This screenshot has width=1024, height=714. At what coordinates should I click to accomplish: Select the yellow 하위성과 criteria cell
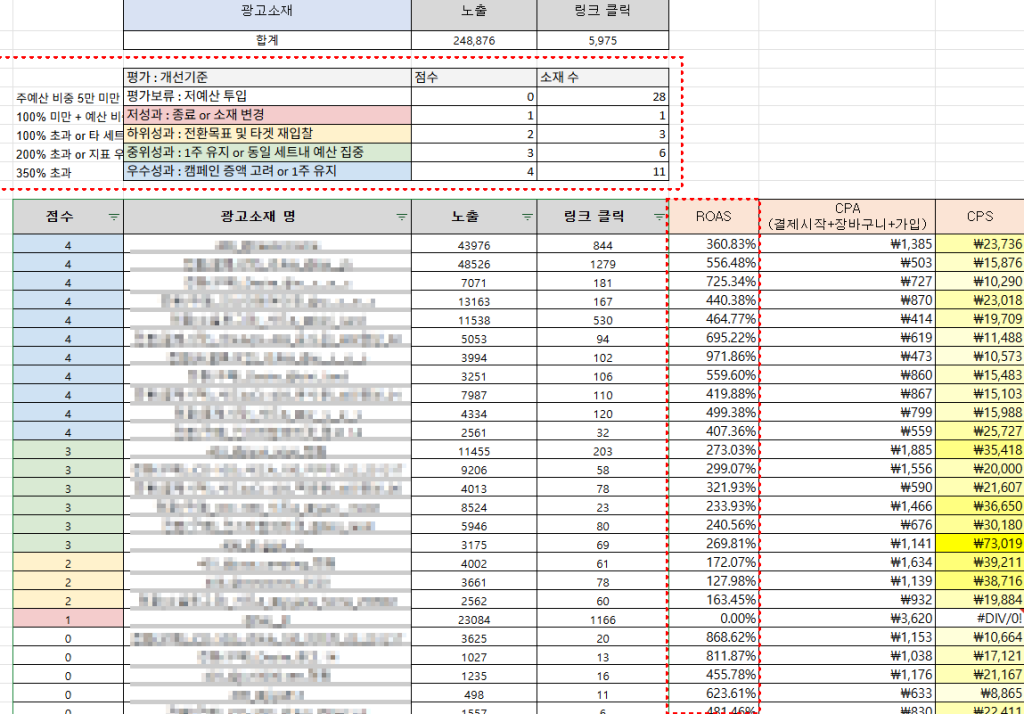click(x=267, y=134)
